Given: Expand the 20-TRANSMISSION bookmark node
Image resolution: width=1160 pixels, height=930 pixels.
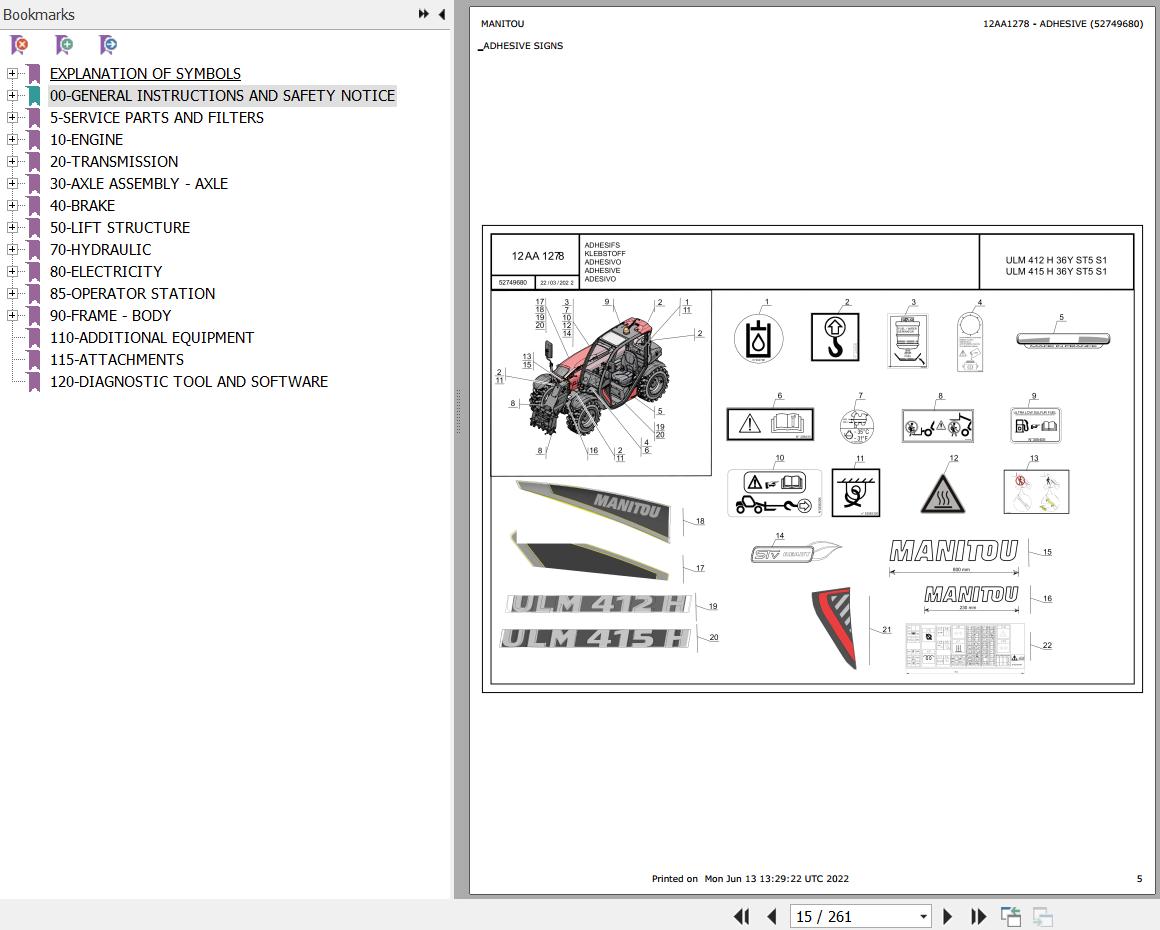Looking at the screenshot, I should [x=12, y=161].
